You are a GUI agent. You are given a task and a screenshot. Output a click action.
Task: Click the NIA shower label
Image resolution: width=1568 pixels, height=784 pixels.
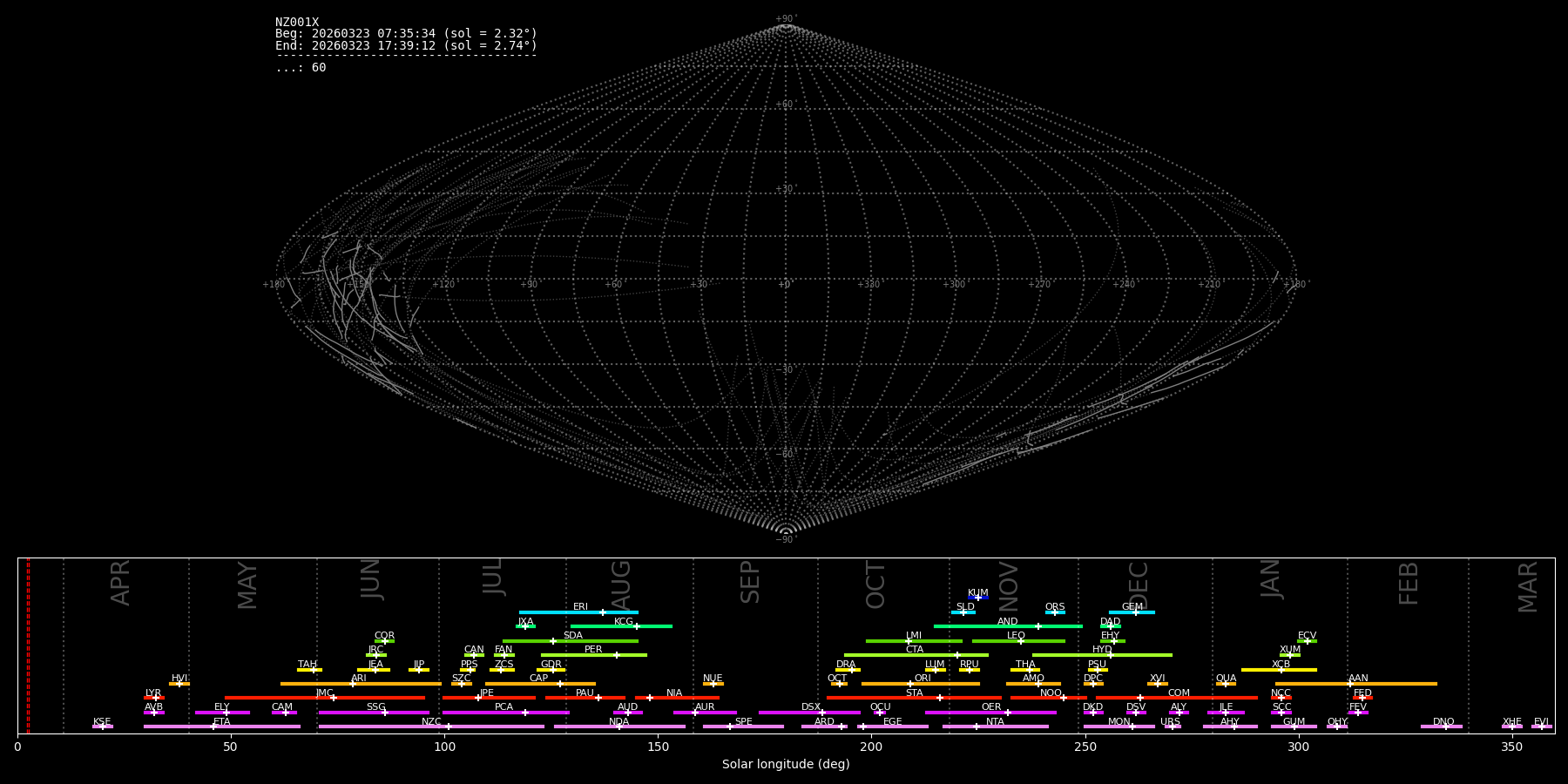pyautogui.click(x=674, y=693)
